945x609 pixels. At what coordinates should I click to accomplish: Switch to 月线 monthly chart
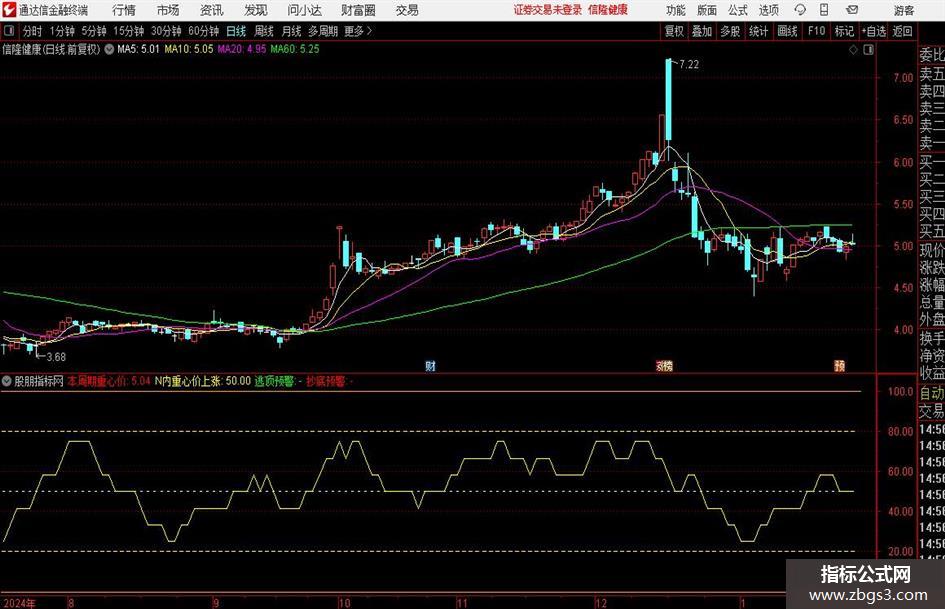coord(291,31)
